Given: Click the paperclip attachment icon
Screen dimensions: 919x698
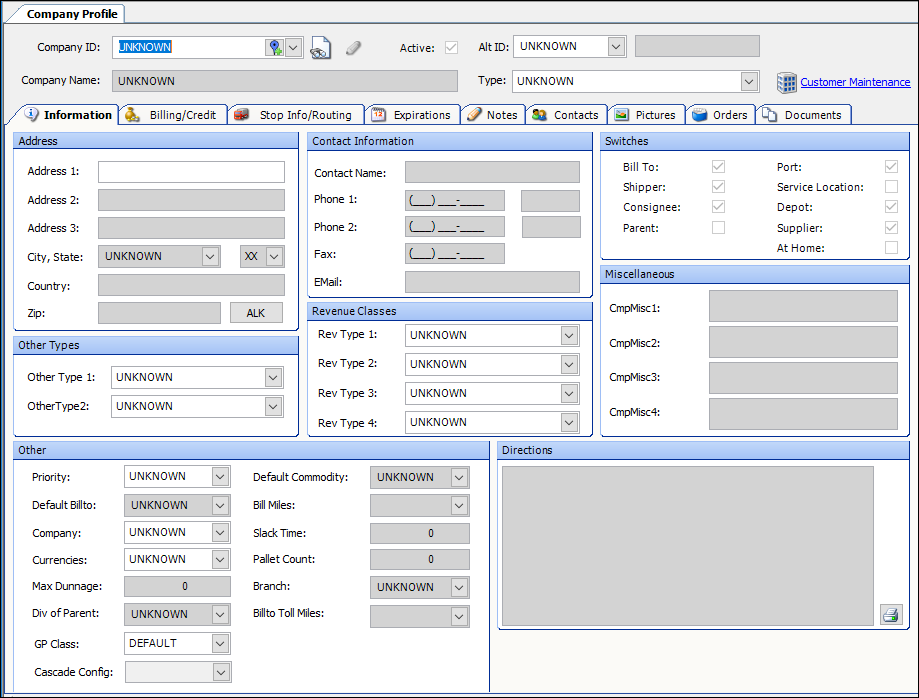Looking at the screenshot, I should (x=353, y=48).
